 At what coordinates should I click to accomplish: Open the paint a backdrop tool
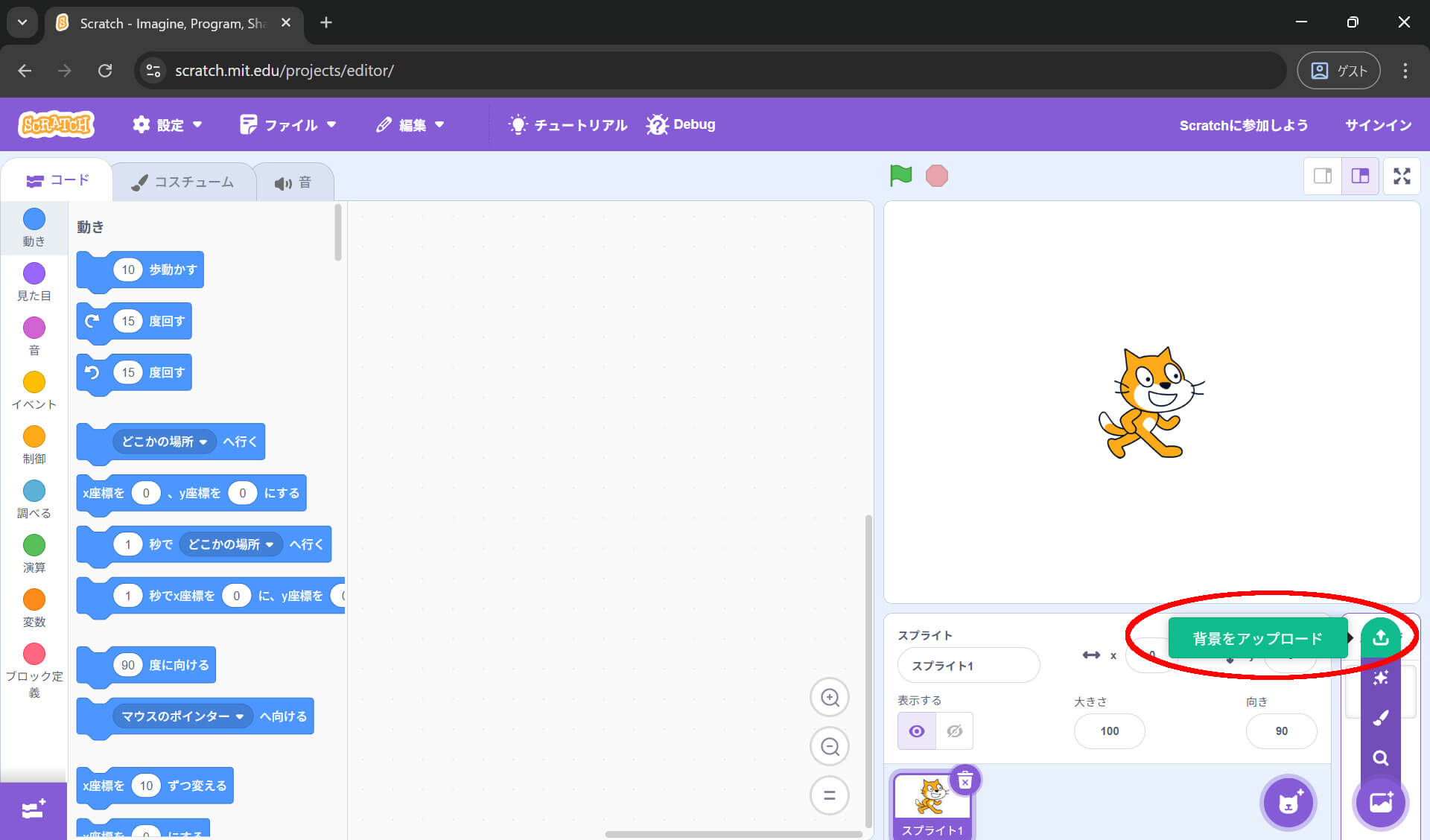pyautogui.click(x=1381, y=718)
